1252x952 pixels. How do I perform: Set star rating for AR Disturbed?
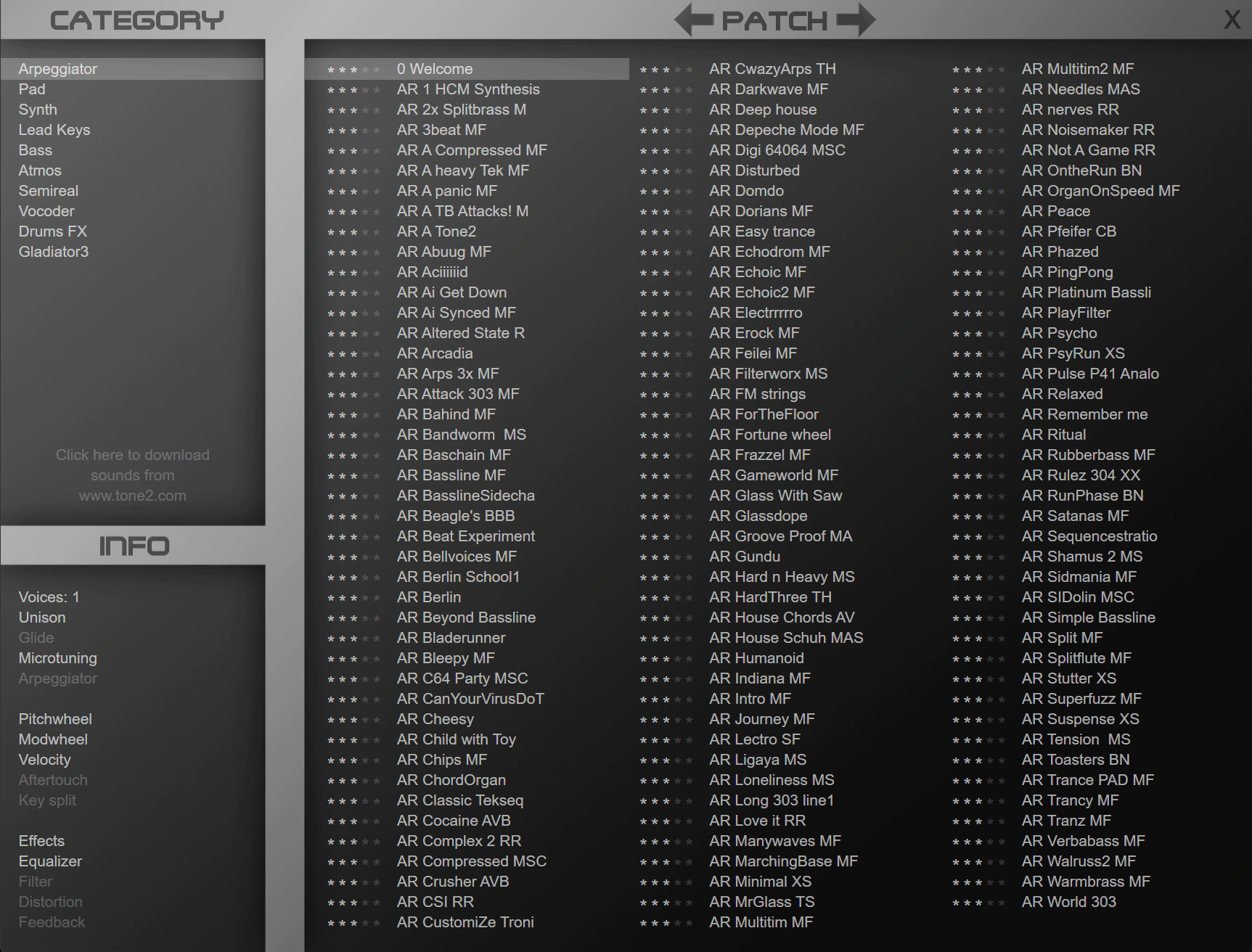pos(666,171)
